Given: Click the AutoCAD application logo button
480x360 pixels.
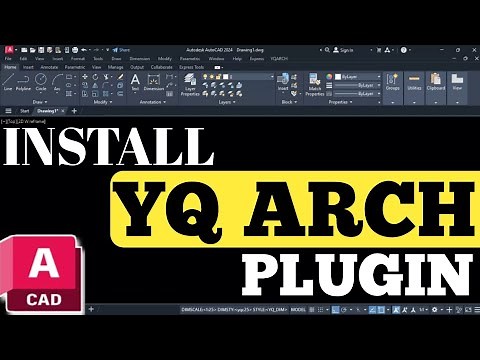Looking at the screenshot, I should click(9, 50).
